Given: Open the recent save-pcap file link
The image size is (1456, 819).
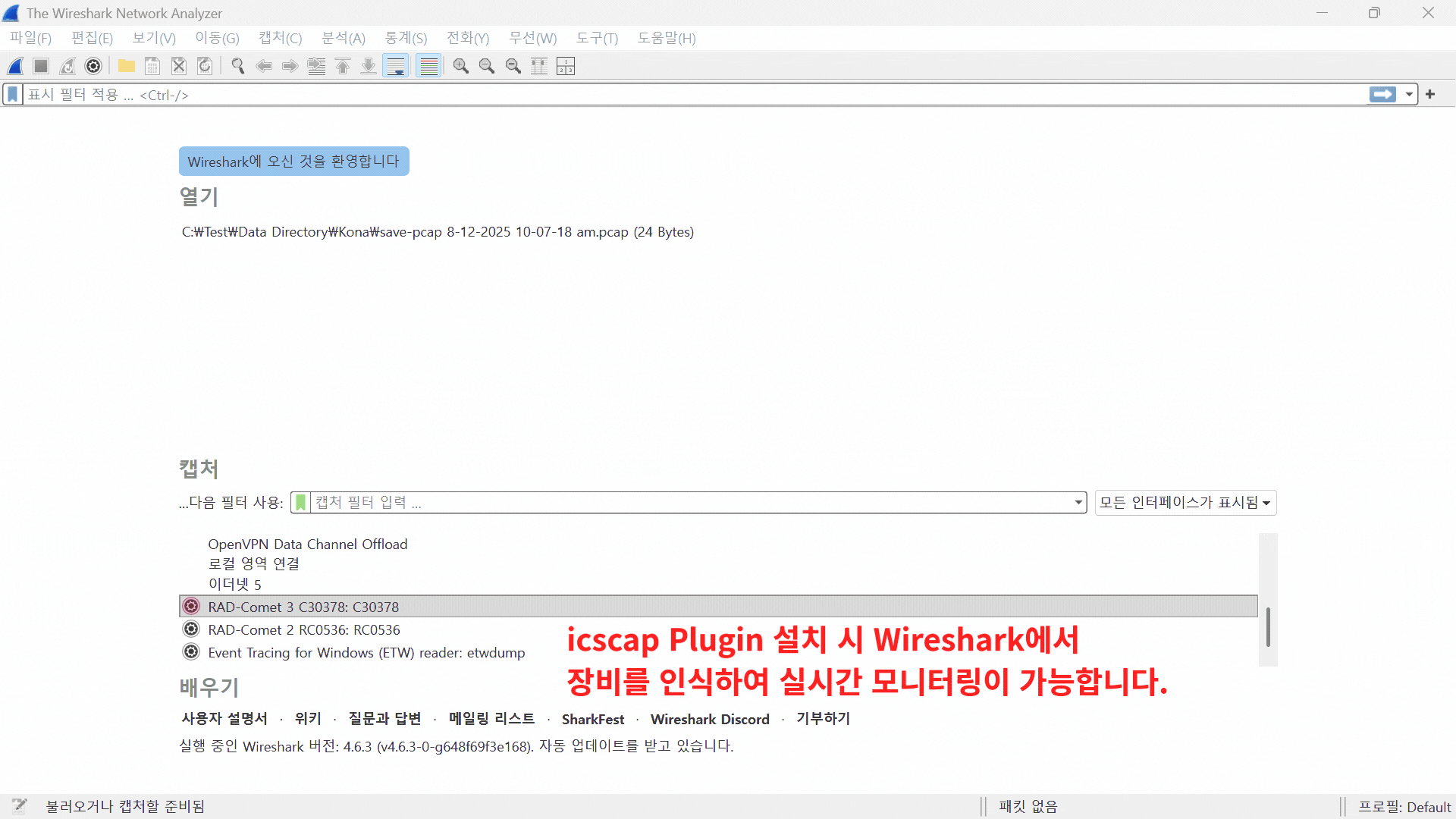Looking at the screenshot, I should (437, 232).
